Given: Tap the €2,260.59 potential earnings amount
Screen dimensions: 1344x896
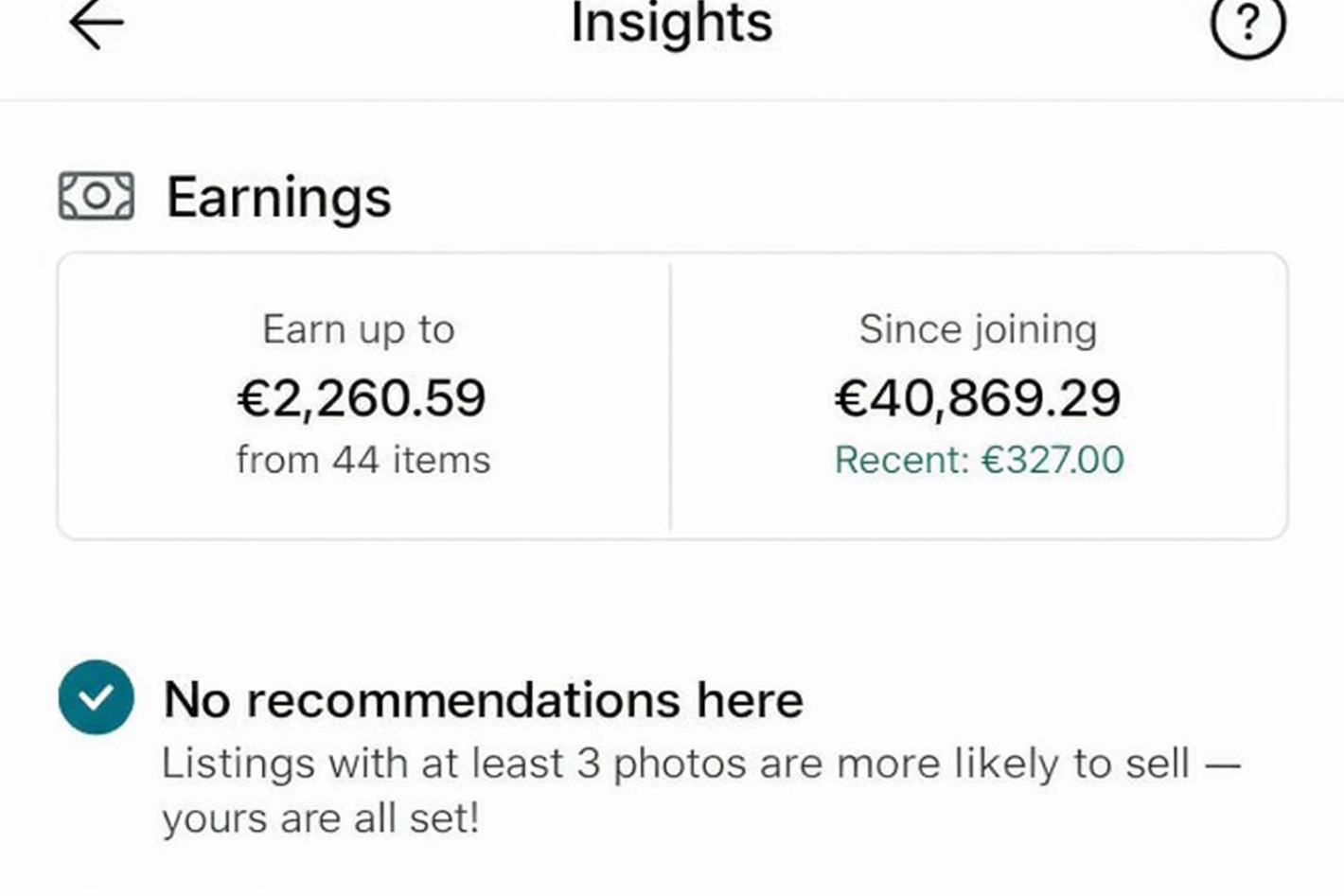Looking at the screenshot, I should (x=362, y=397).
